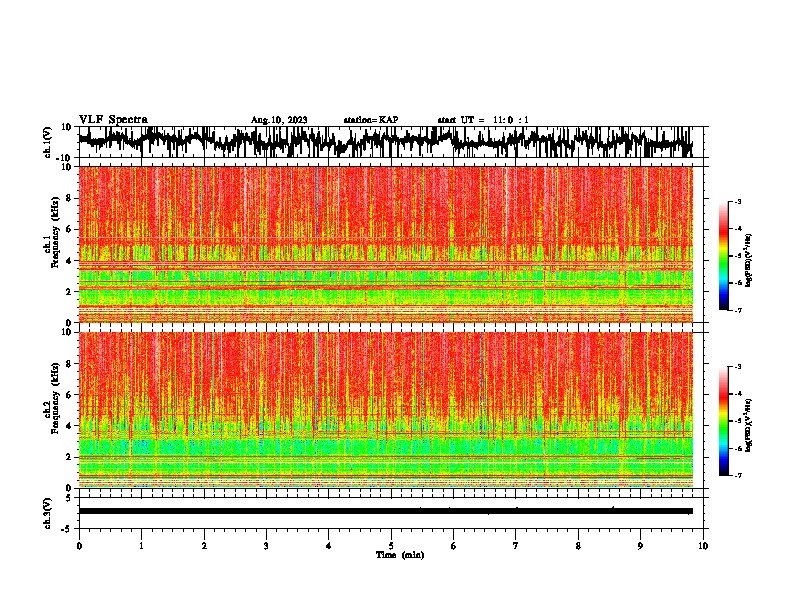This screenshot has height=612, width=792.
Task: Click the upper color scale bar for ch.1
Action: [724, 256]
